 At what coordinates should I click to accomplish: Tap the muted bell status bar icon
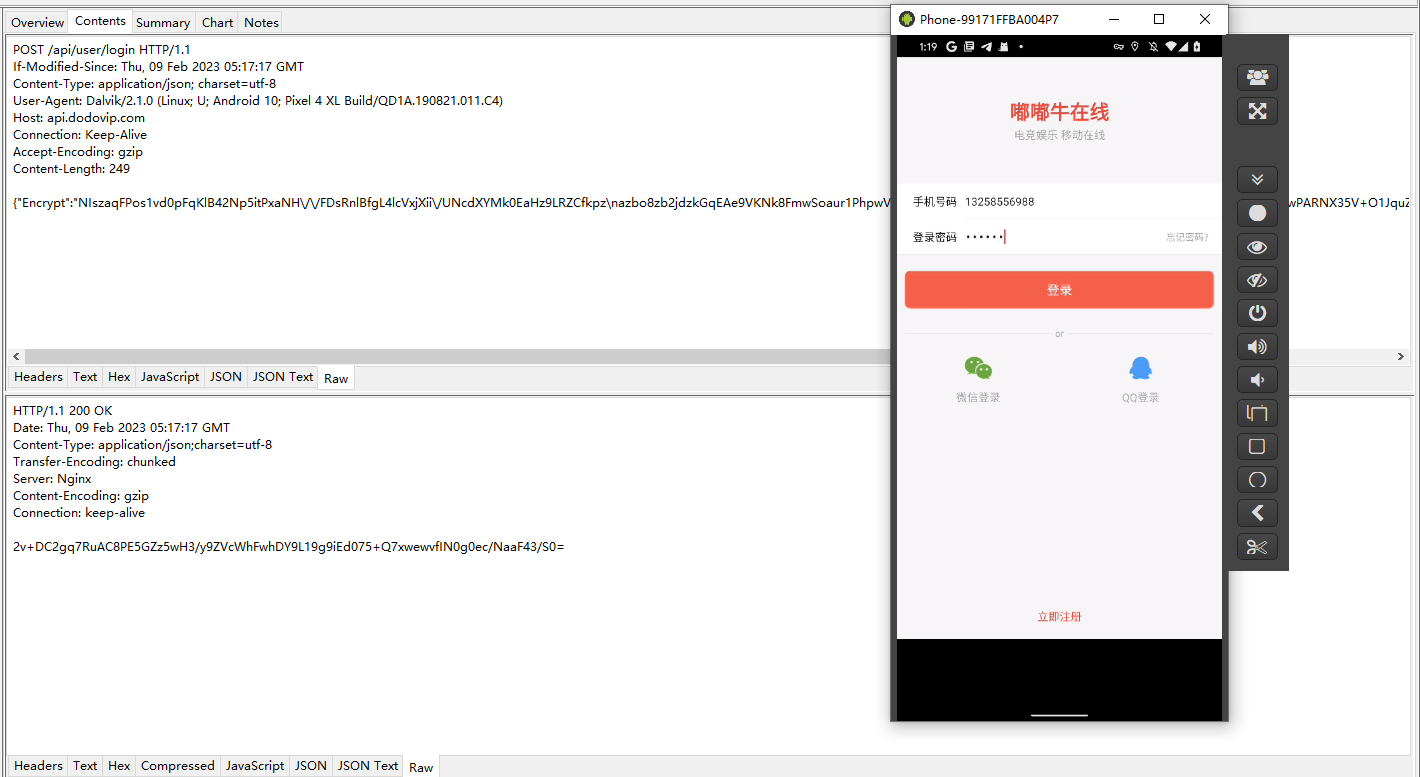pyautogui.click(x=1153, y=47)
